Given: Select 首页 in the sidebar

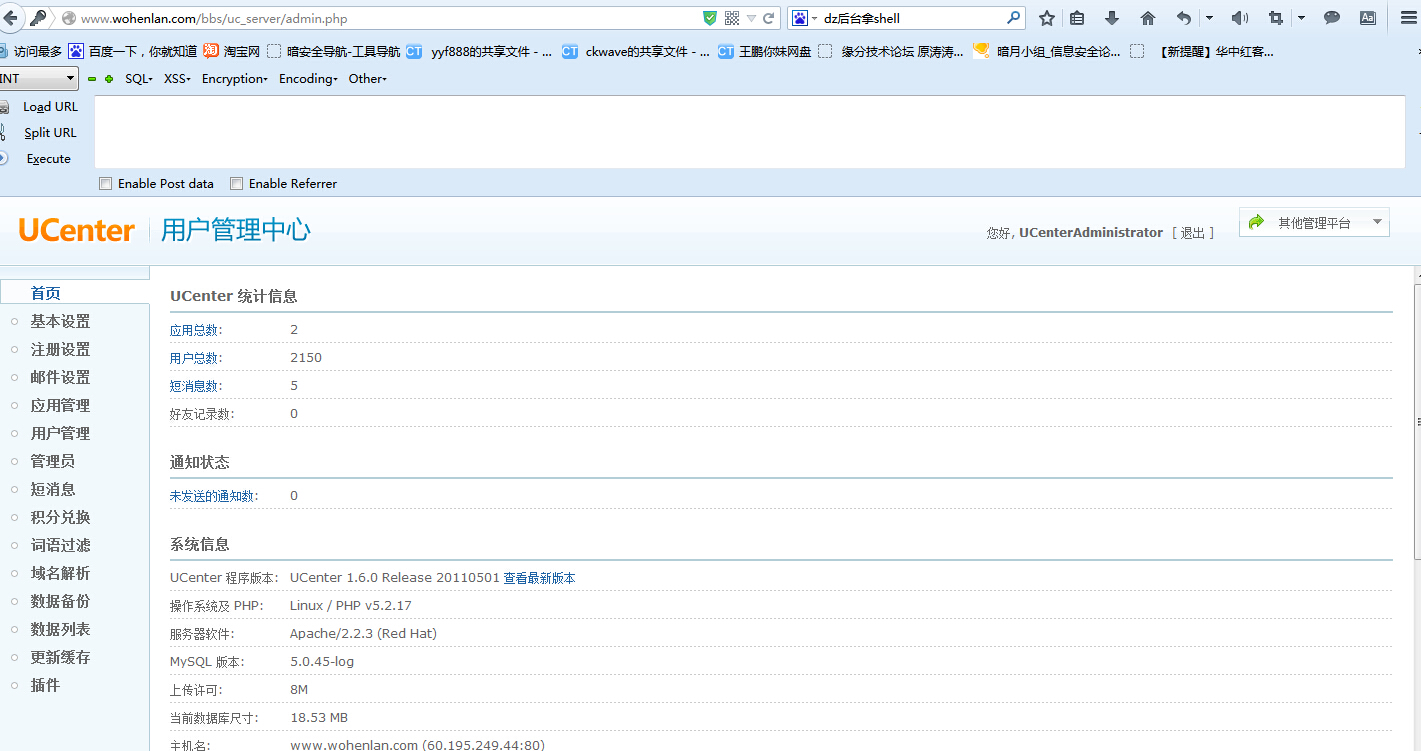Looking at the screenshot, I should (46, 293).
